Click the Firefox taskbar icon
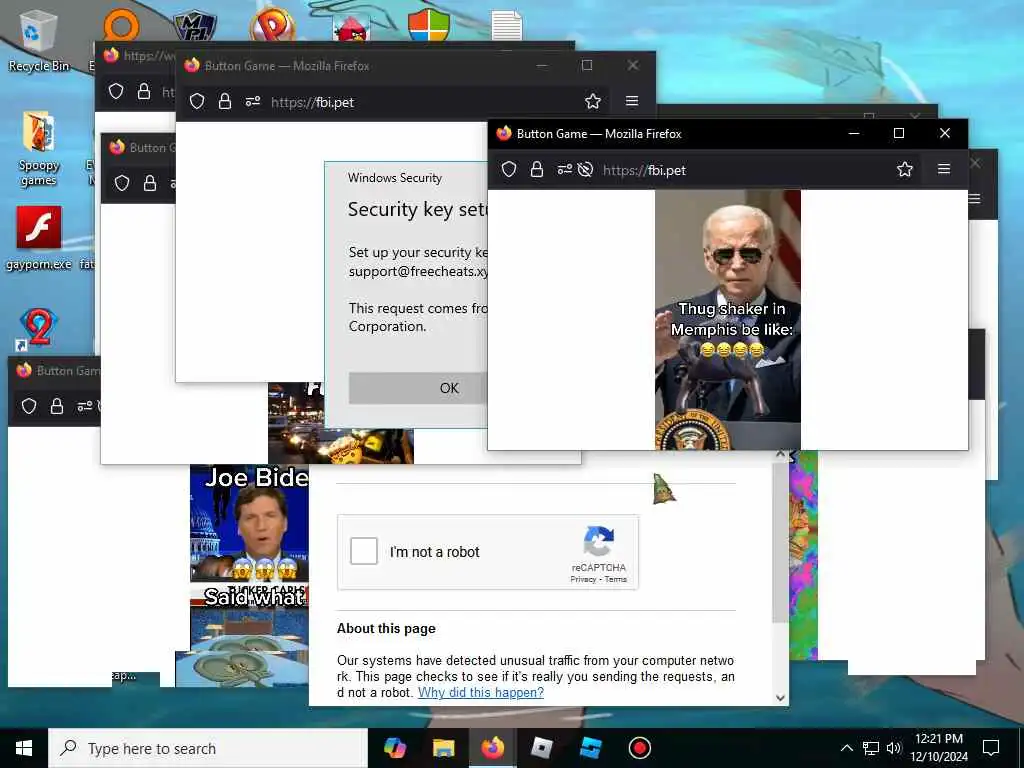1024x768 pixels. [492, 748]
